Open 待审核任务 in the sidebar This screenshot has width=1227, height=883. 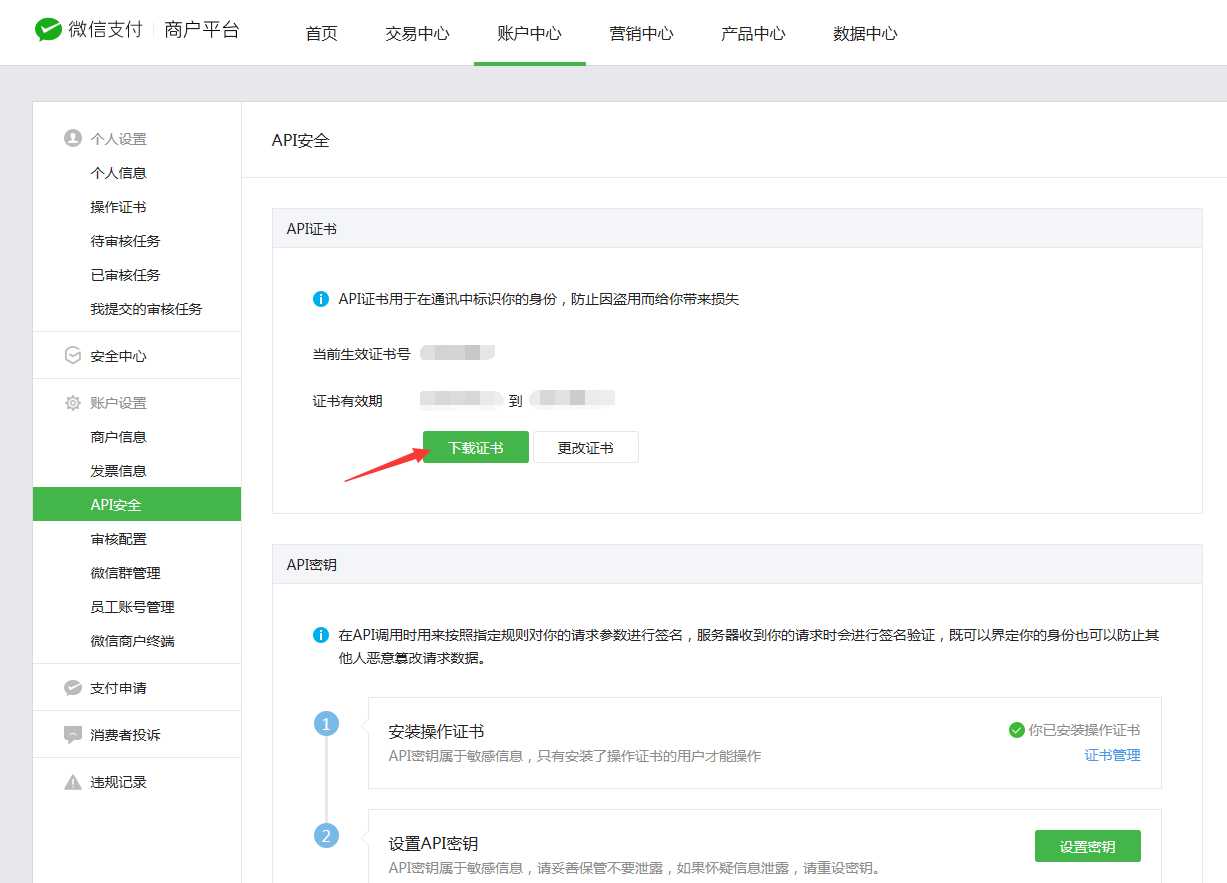[125, 241]
